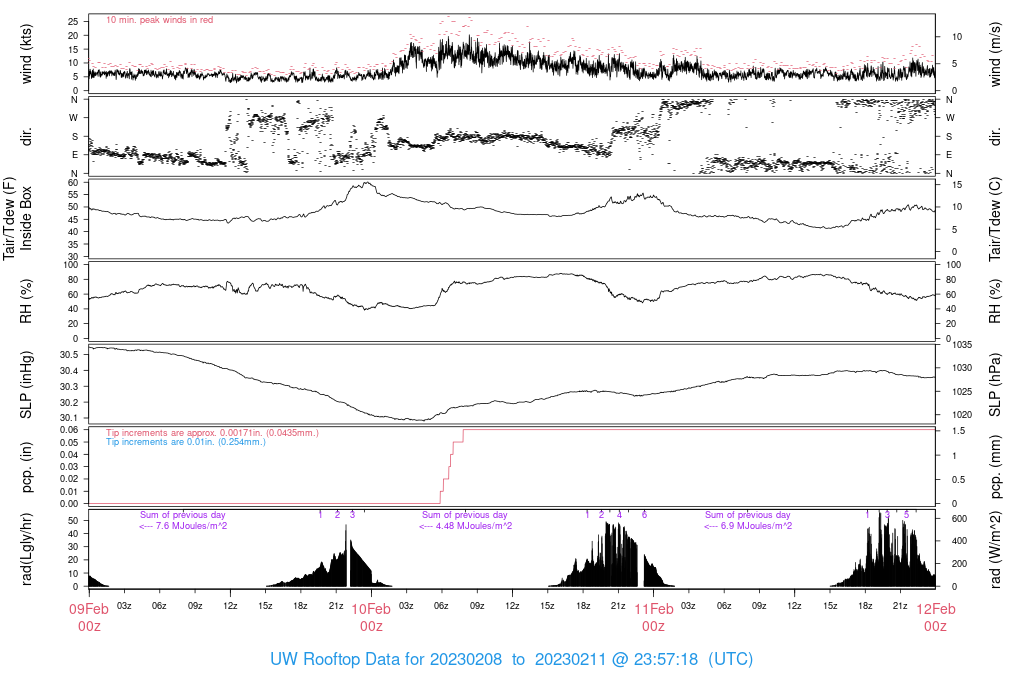Select the 'SLP (inHg)' axis label
Image resolution: width=1024 pixels, height=700 pixels.
pos(26,385)
